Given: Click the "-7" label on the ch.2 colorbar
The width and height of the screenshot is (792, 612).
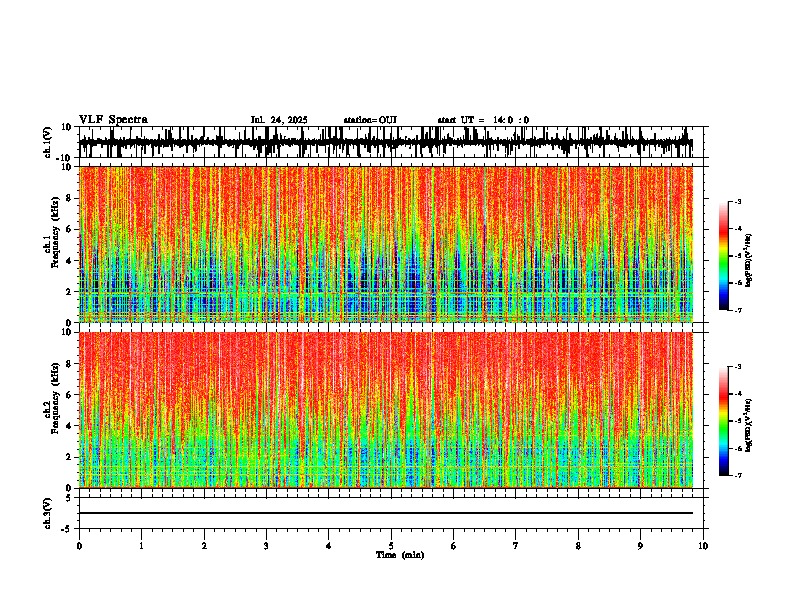Looking at the screenshot, I should click(738, 475).
